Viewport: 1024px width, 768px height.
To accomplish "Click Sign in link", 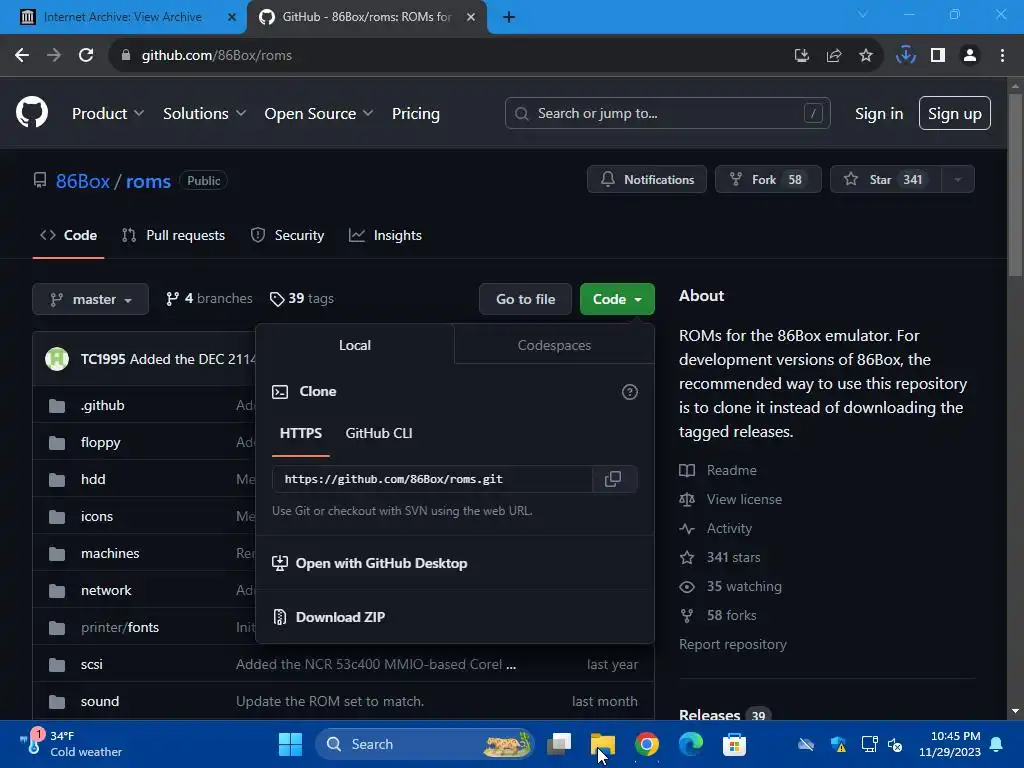I will pos(879,114).
